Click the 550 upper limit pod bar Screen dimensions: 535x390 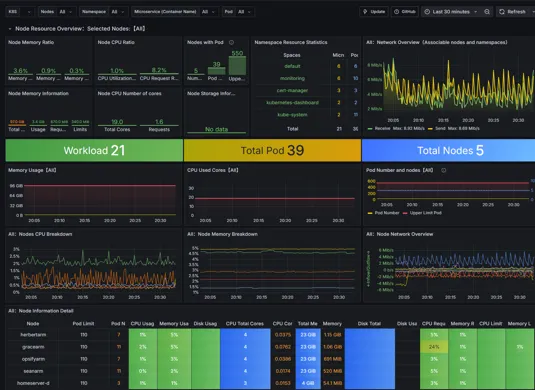pos(237,65)
